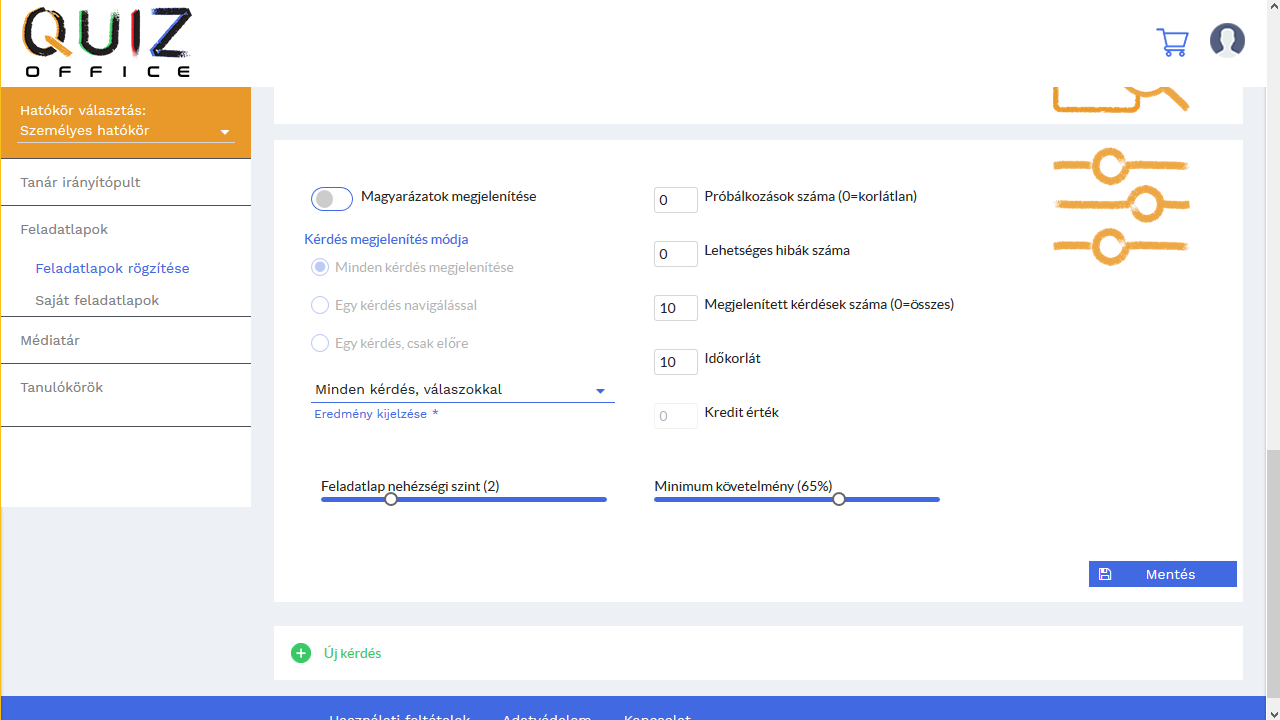The image size is (1280, 720).
Task: Select Egy kérdés navigálással option
Action: (x=320, y=306)
